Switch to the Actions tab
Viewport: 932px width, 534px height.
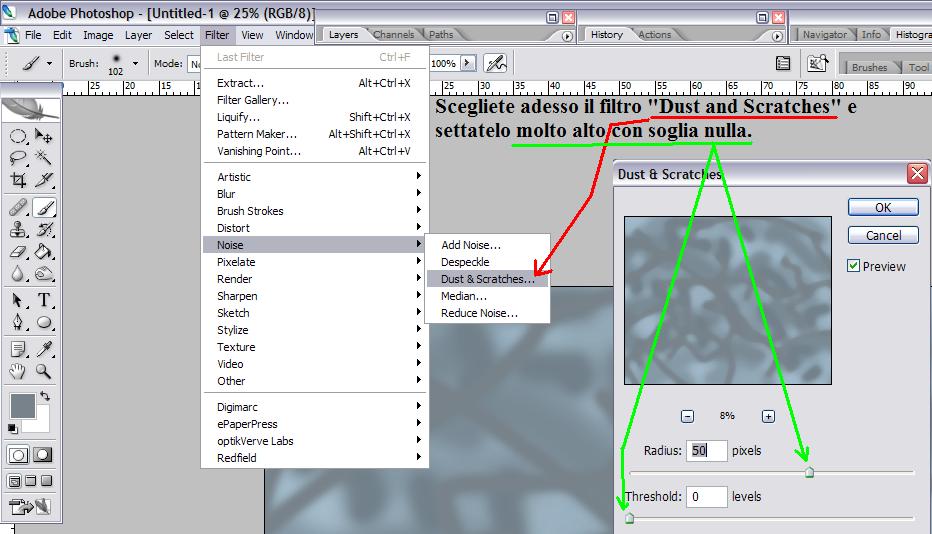654,34
